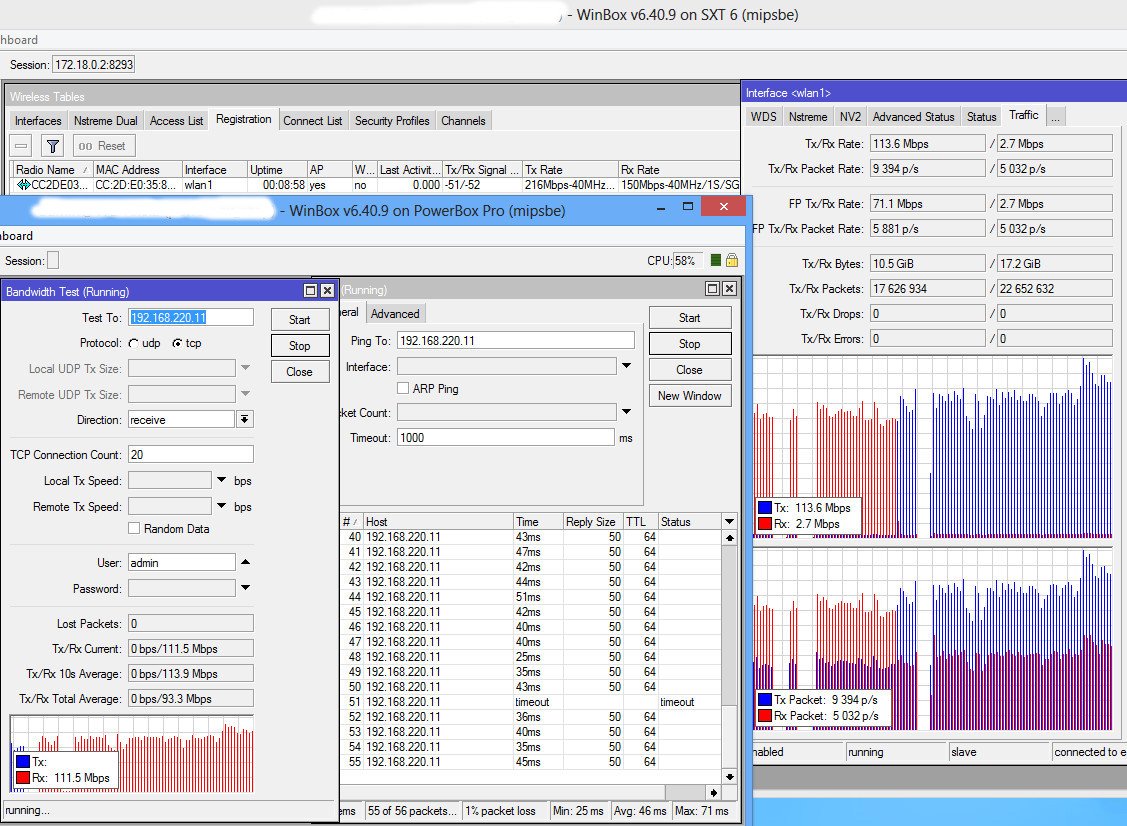This screenshot has height=826, width=1127.
Task: Click the red swatch beside Rx: 111.5 Mbps
Action: [x=22, y=777]
